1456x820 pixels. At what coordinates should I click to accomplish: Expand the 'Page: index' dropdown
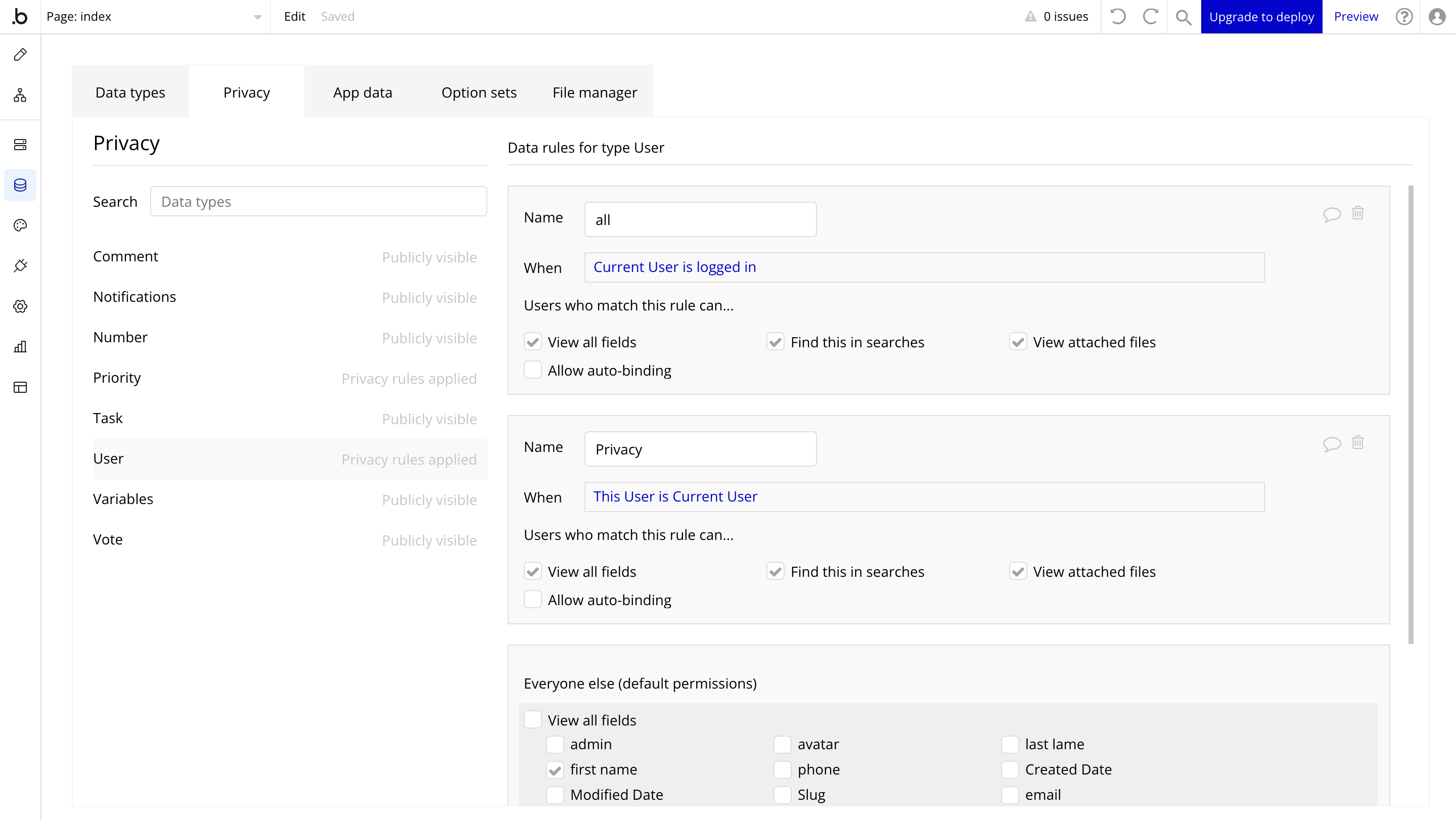tap(257, 17)
